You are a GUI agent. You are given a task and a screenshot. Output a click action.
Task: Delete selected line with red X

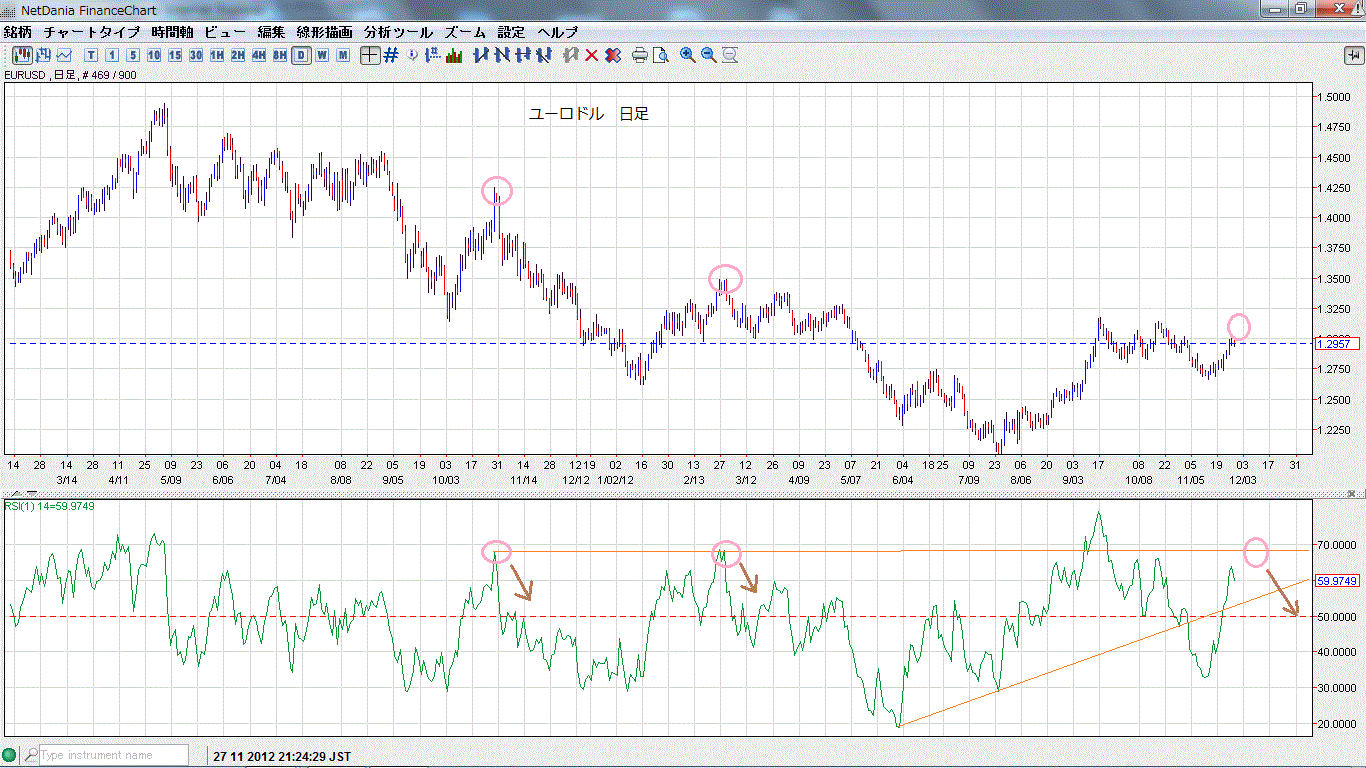(592, 55)
